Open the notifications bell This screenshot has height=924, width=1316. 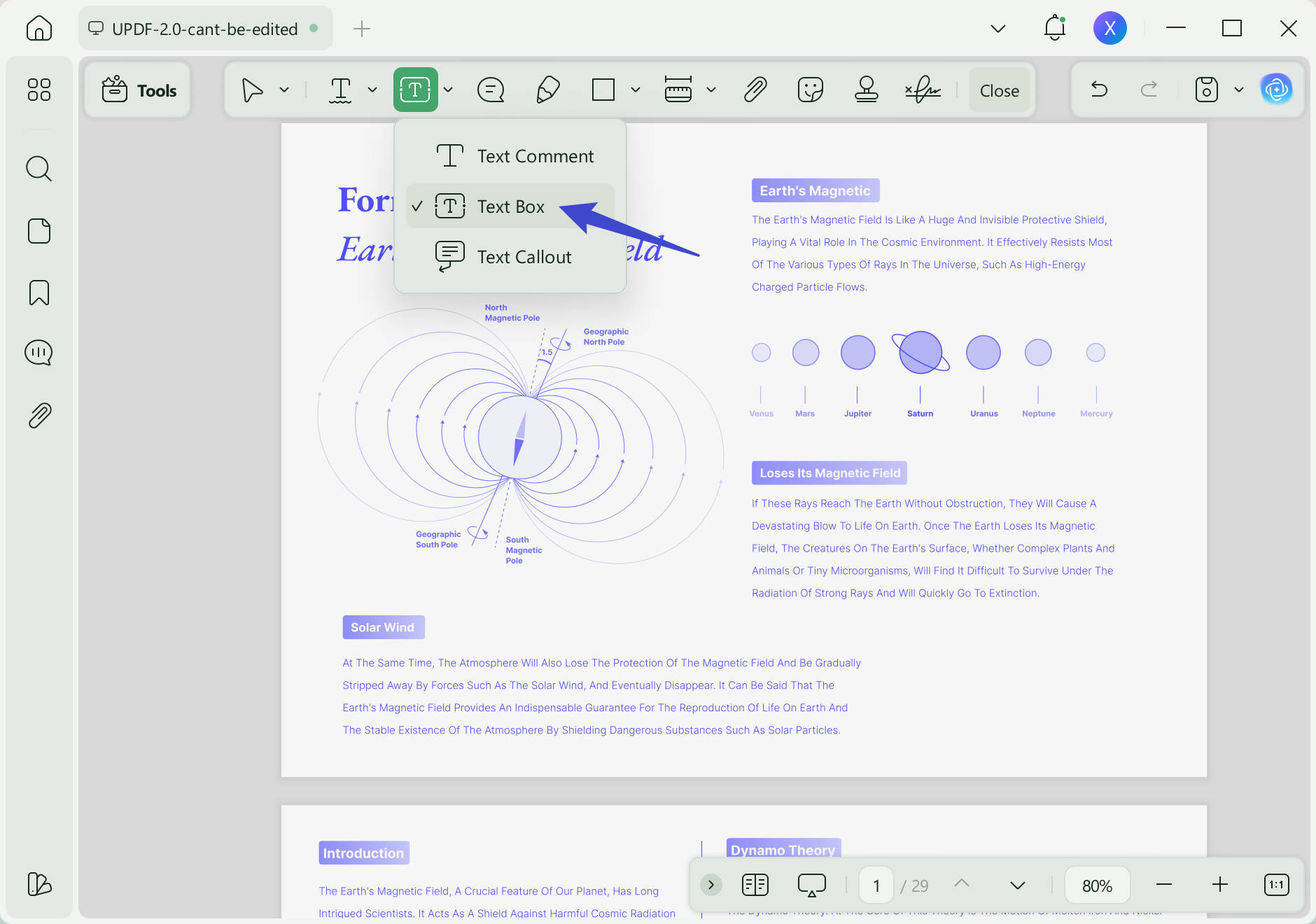coord(1055,29)
